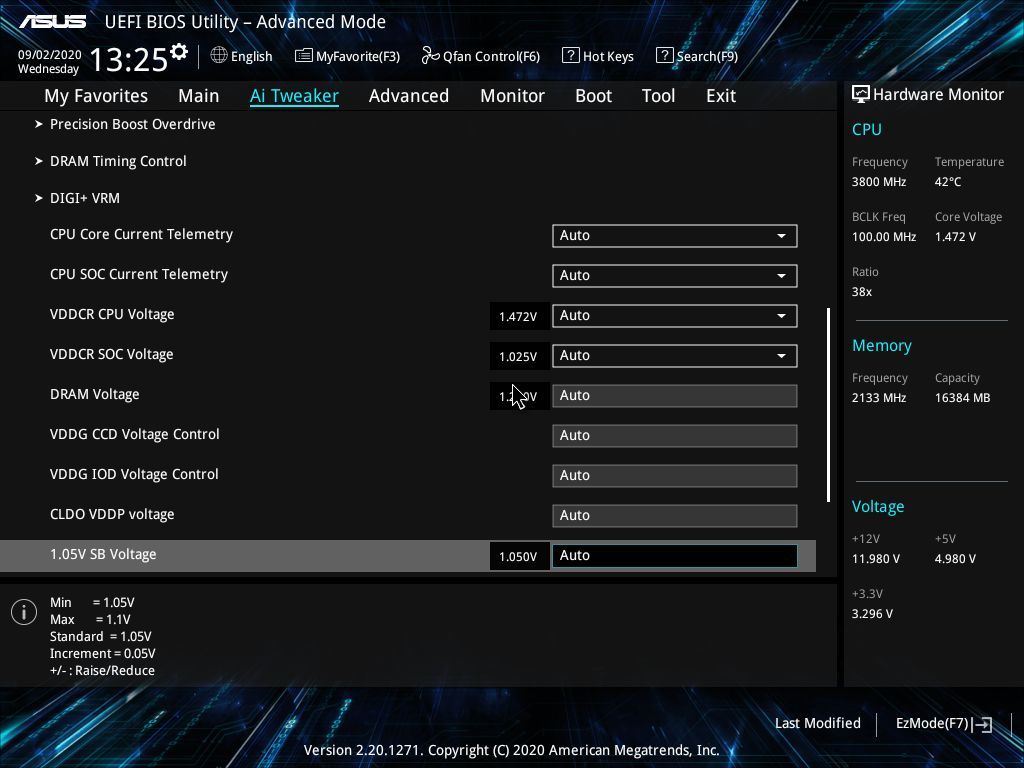Open the VDDCR SOC Voltage dropdown
Image resolution: width=1024 pixels, height=768 pixels.
coord(675,355)
